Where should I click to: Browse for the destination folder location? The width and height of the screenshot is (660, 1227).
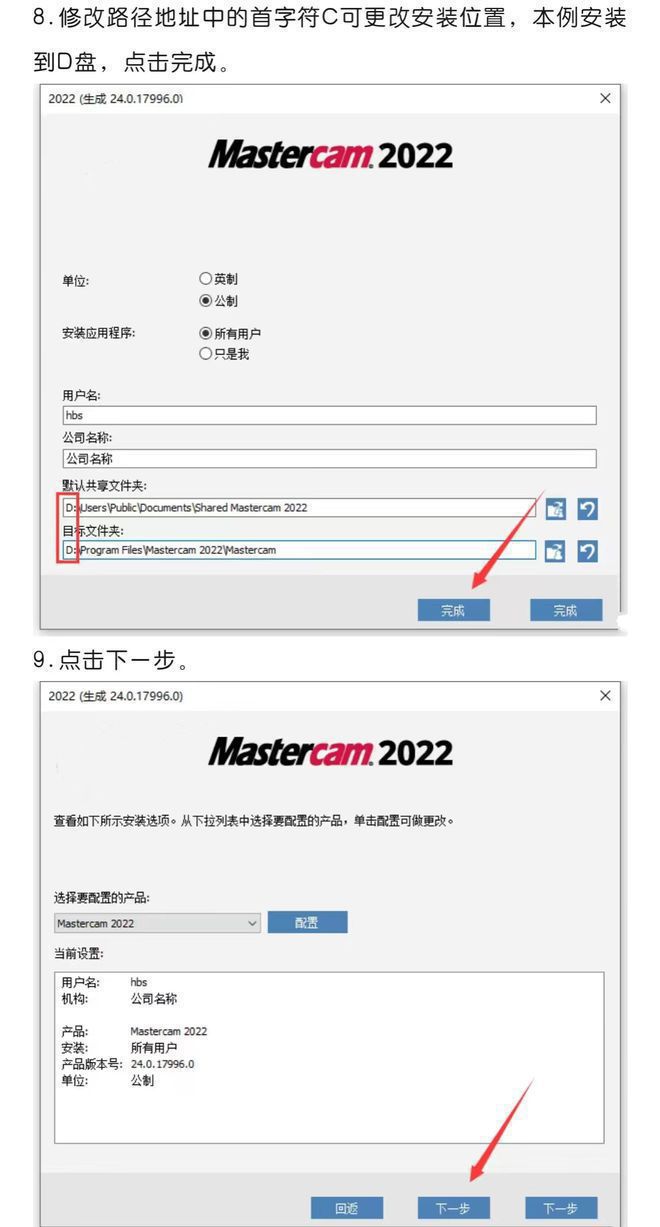point(554,551)
